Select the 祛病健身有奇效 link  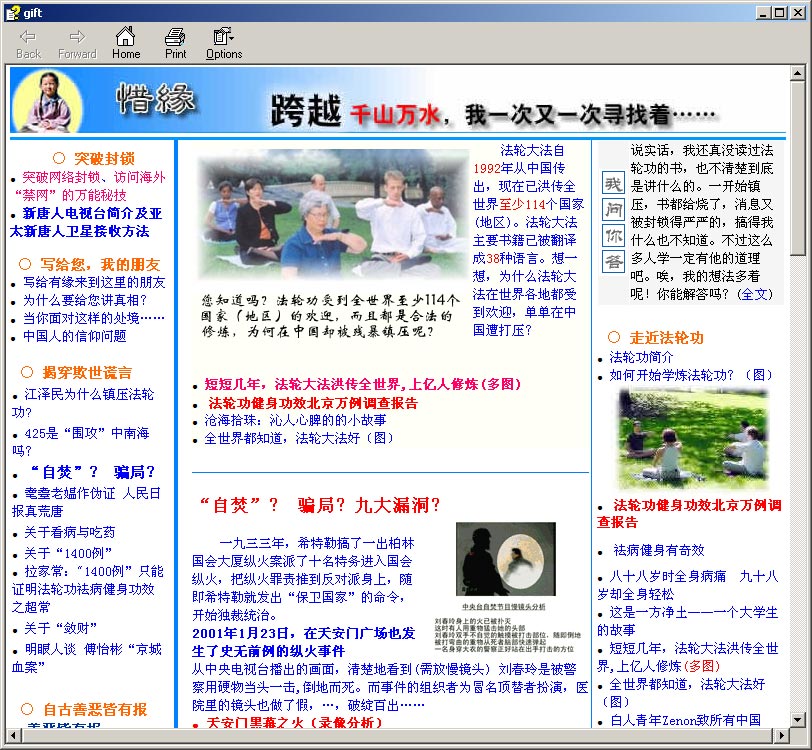coord(658,550)
